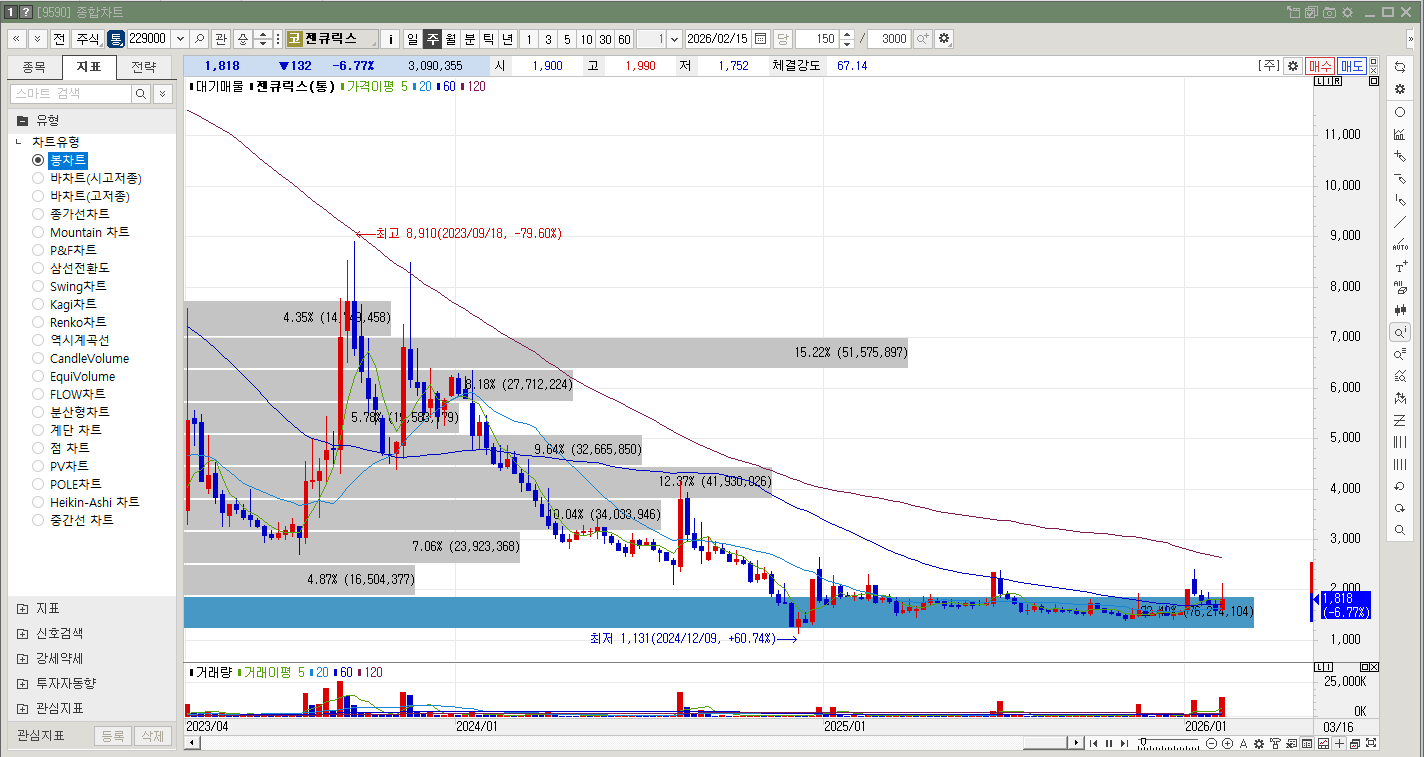The image size is (1424, 757).
Task: Open the tick interval dropdown showing 1
Action: click(x=674, y=39)
